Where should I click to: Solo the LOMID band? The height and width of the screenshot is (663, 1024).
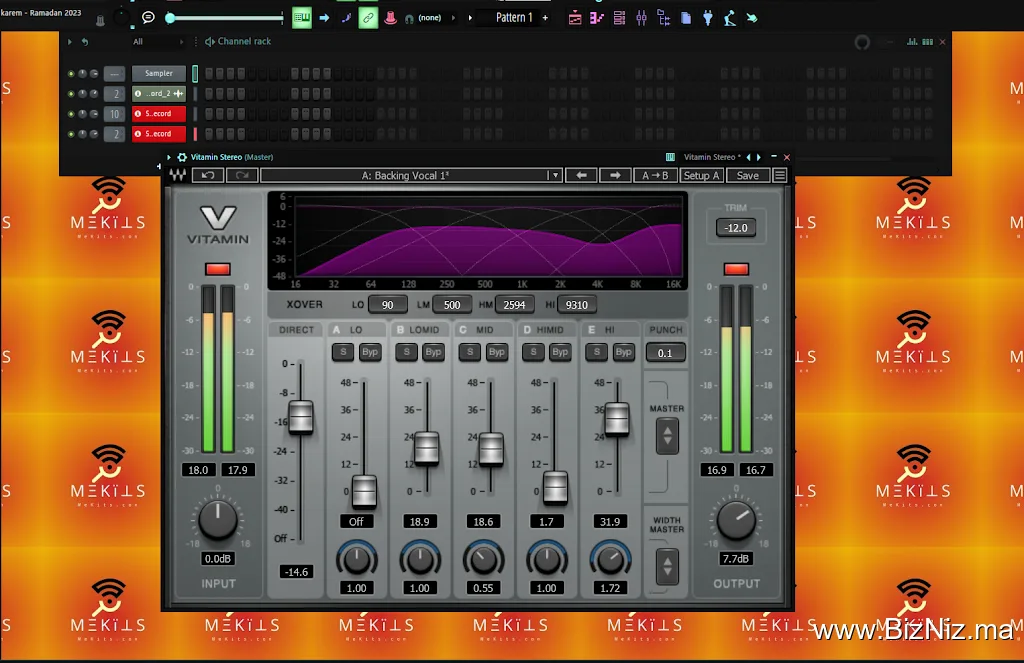point(406,352)
